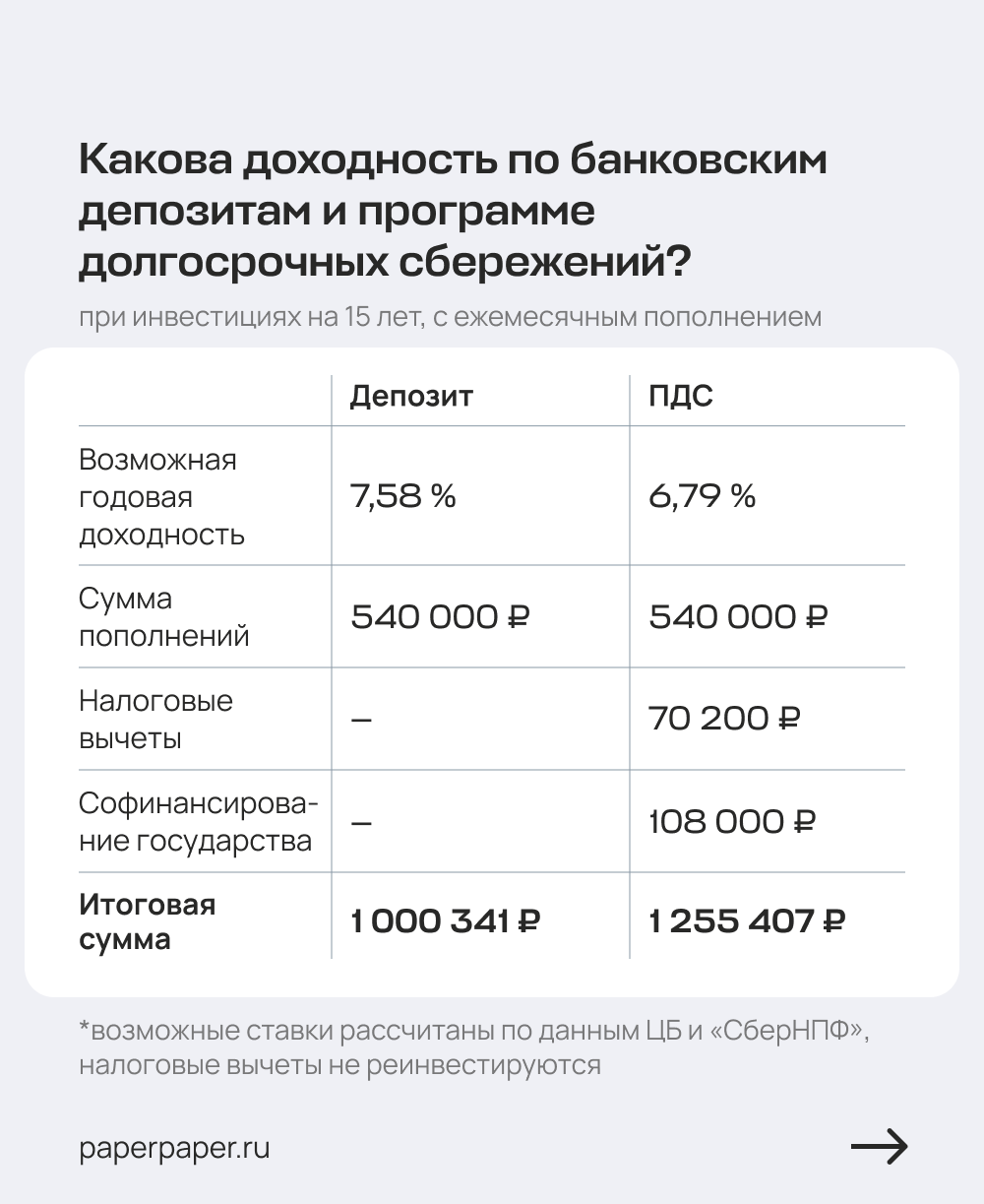The width and height of the screenshot is (984, 1204).
Task: Select the 70 200 ₽ tax deduction value
Action: coord(724,719)
